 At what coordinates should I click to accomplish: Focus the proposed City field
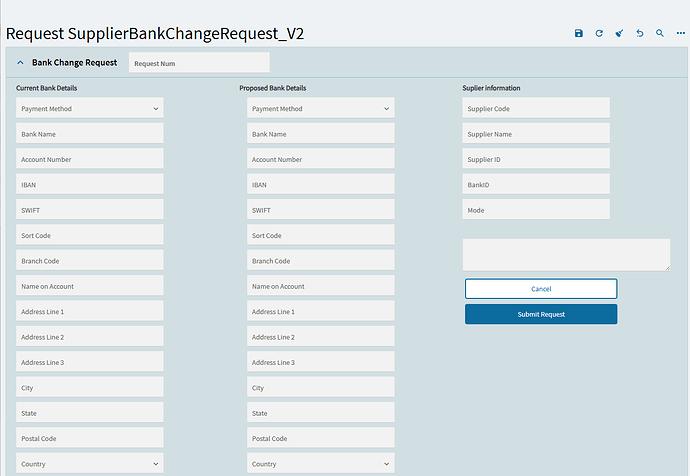click(320, 387)
